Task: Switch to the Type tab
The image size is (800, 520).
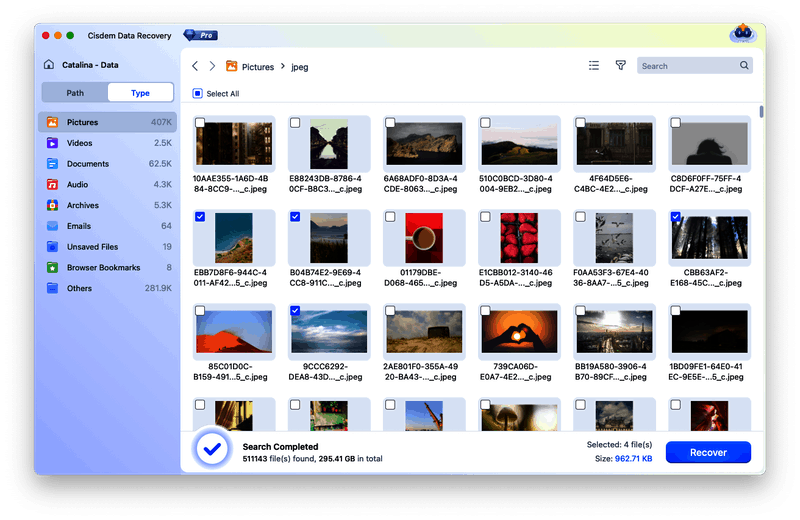Action: pos(140,93)
